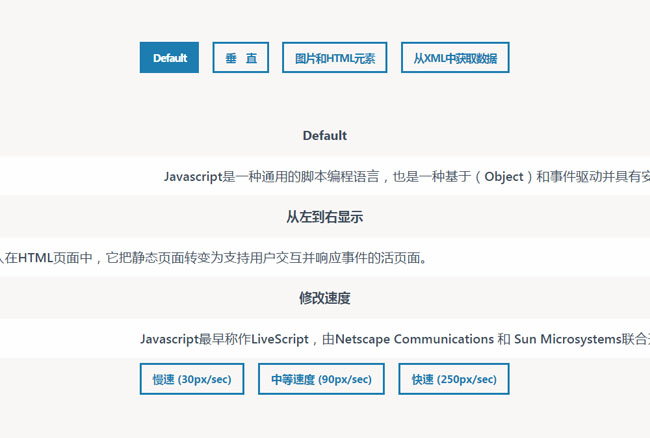650x438 pixels.
Task: Click the word HTML in the second marquee
Action: (x=36, y=258)
